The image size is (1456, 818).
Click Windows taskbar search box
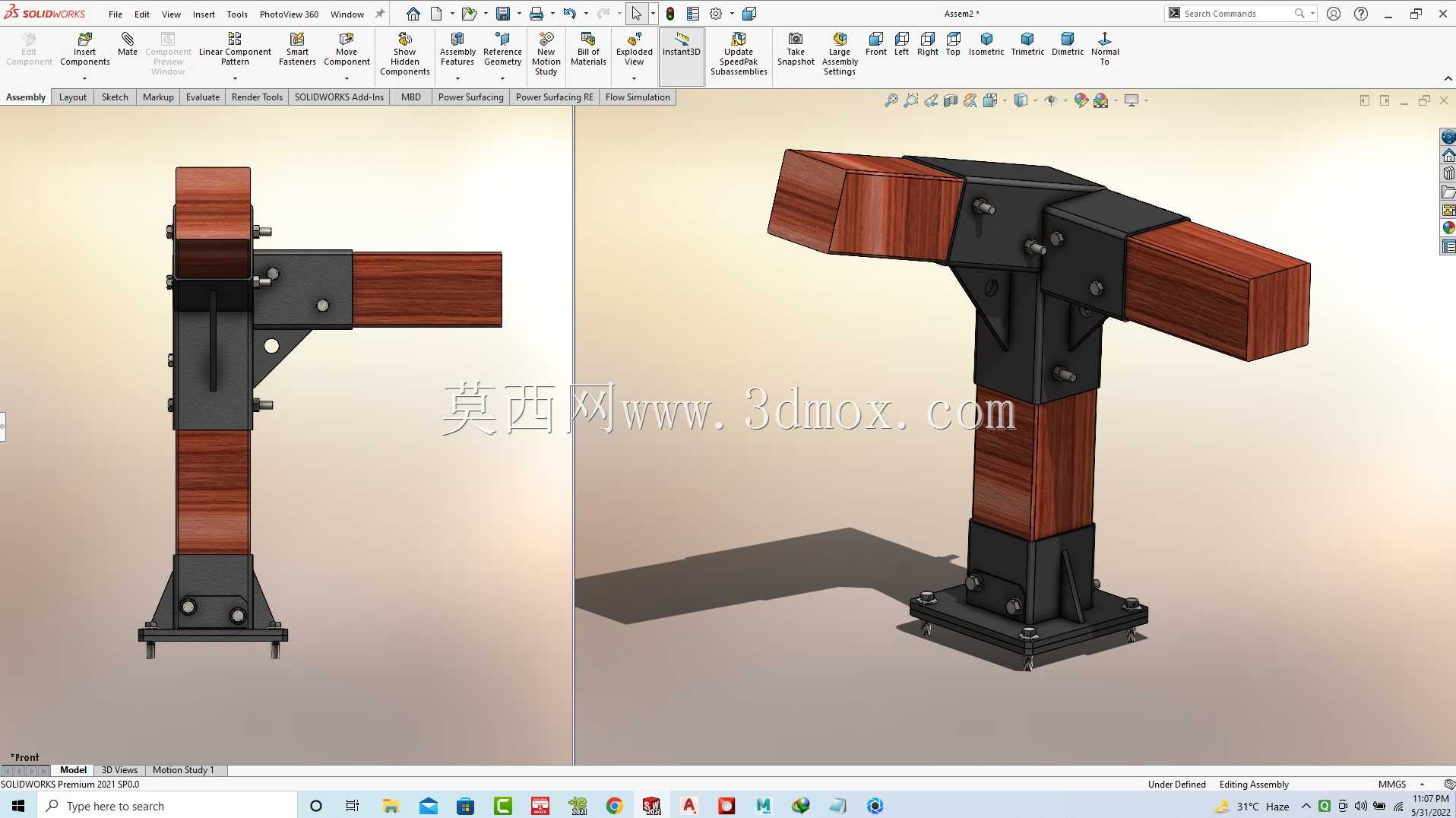tap(167, 806)
